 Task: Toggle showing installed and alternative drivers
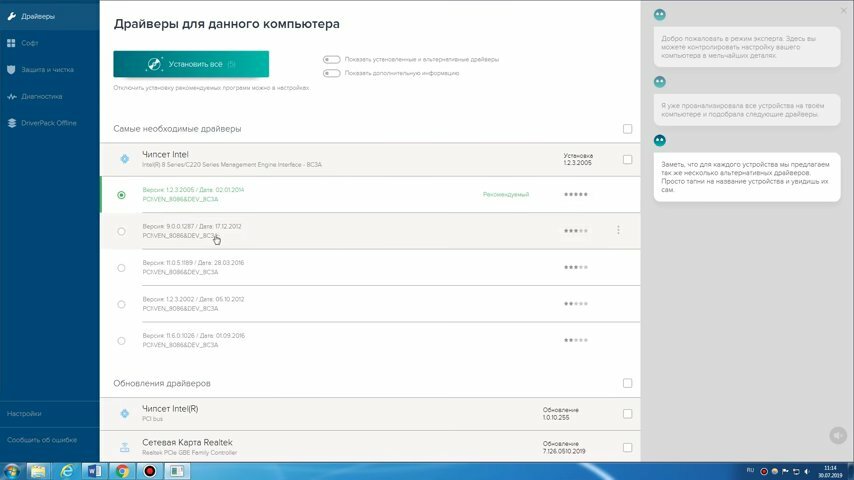click(332, 59)
